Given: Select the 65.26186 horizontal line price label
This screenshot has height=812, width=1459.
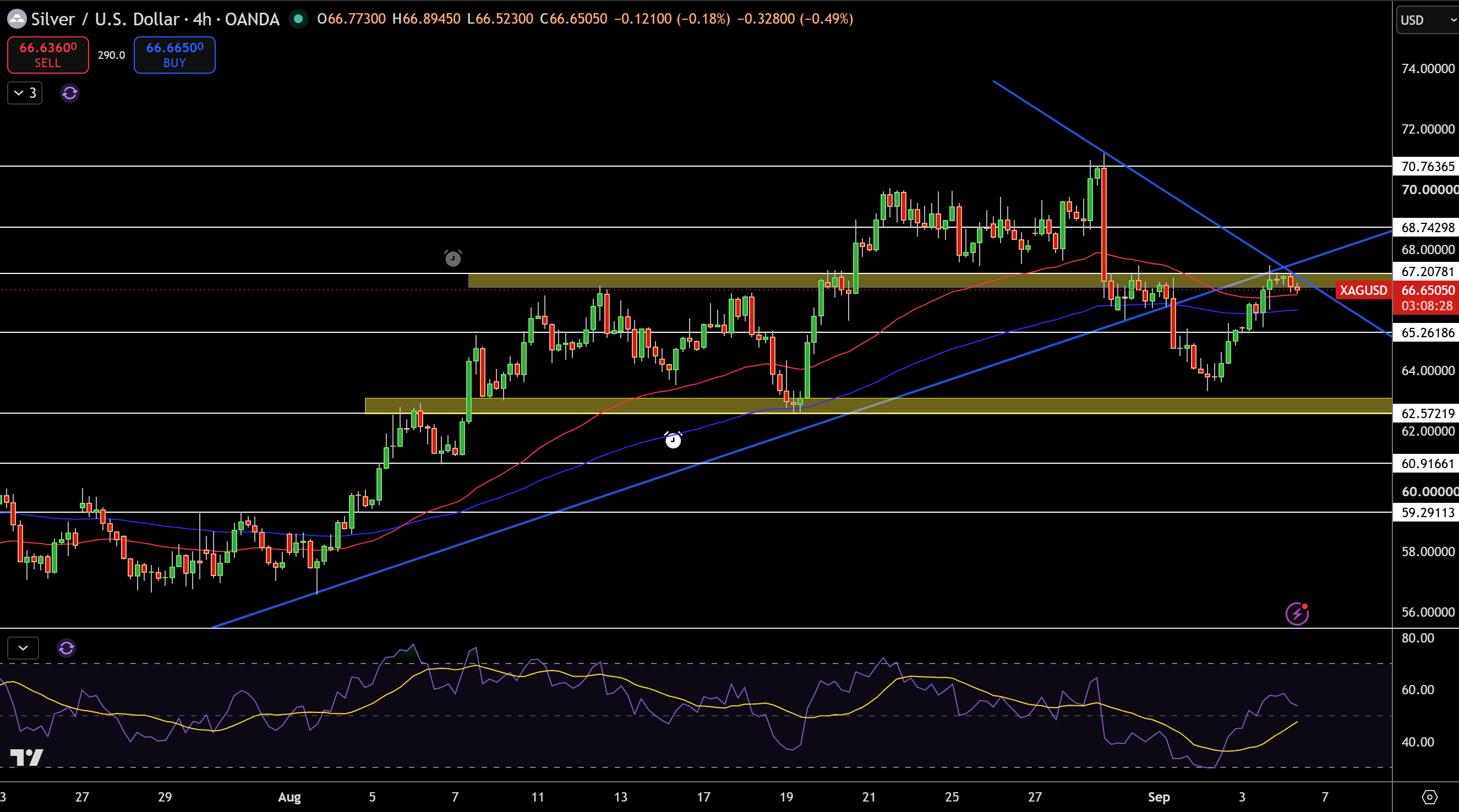Looking at the screenshot, I should click(1427, 332).
